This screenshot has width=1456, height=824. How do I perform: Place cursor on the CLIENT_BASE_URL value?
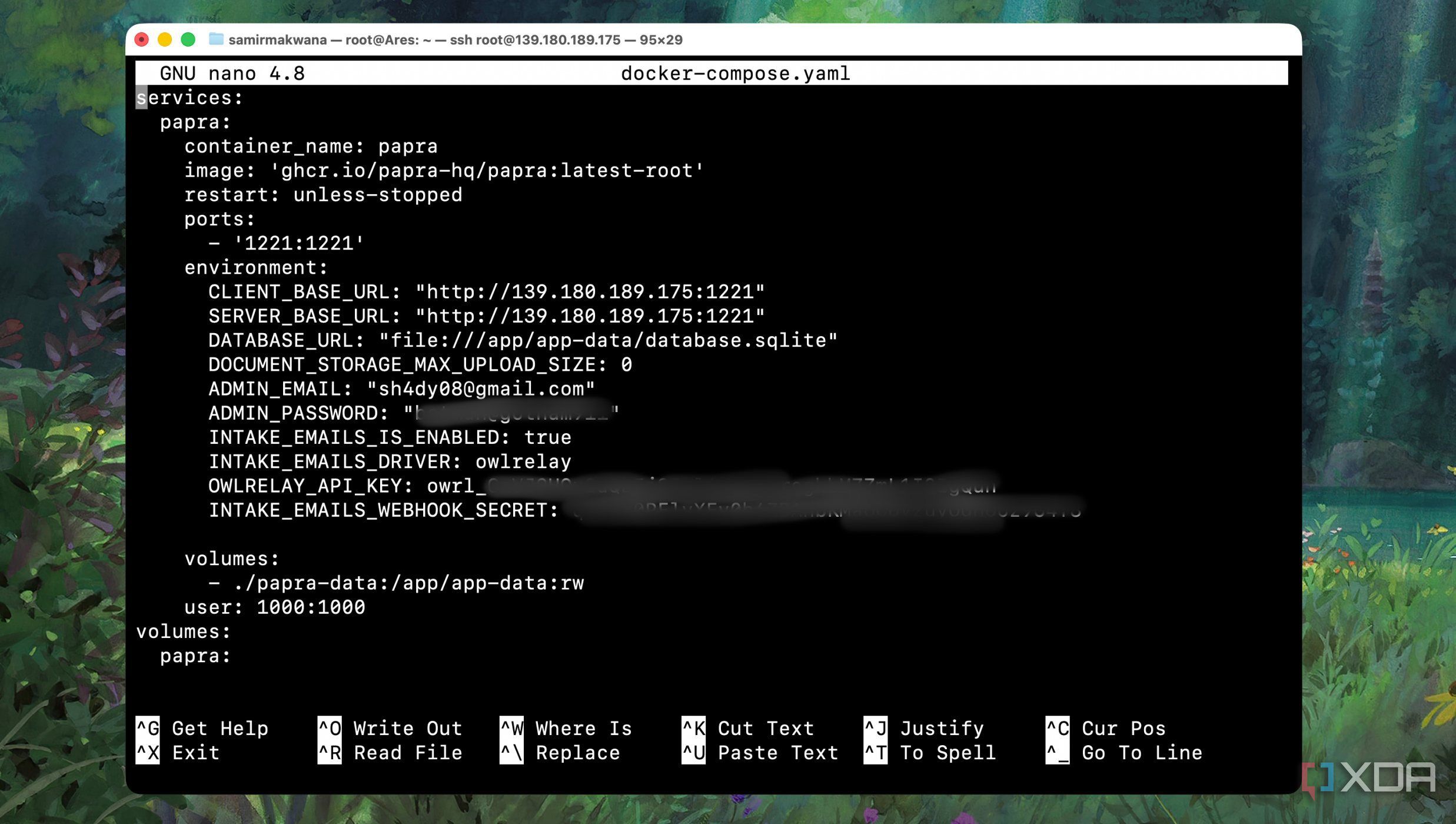(590, 292)
